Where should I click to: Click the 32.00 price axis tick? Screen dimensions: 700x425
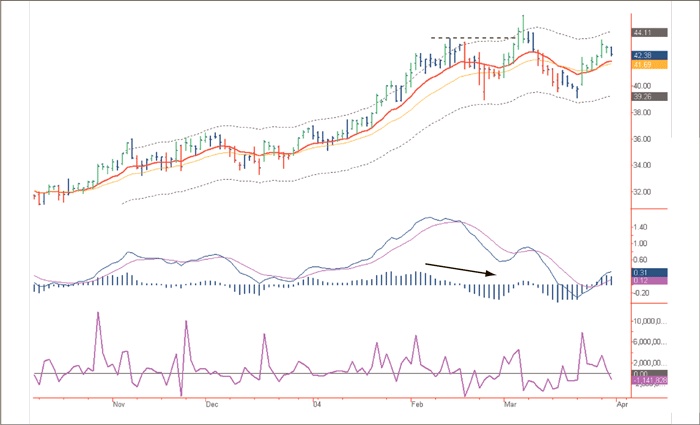[x=642, y=192]
